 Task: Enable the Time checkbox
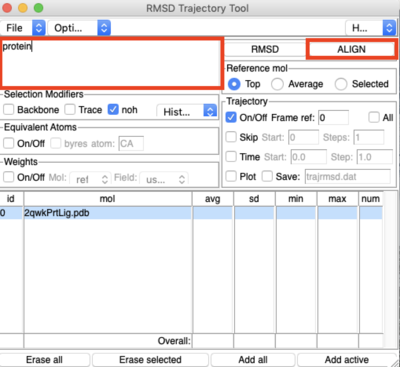tap(231, 157)
